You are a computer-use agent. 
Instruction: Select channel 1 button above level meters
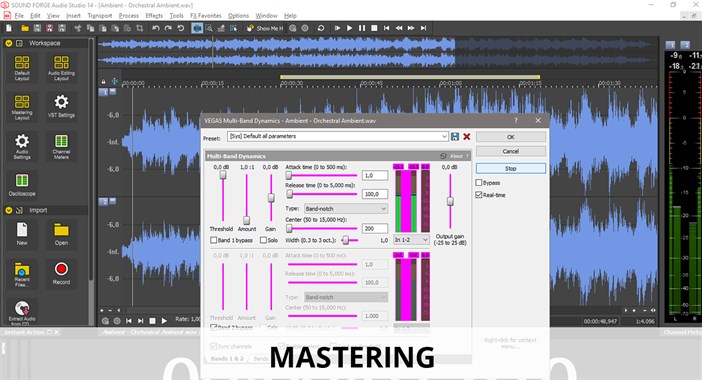pos(670,45)
